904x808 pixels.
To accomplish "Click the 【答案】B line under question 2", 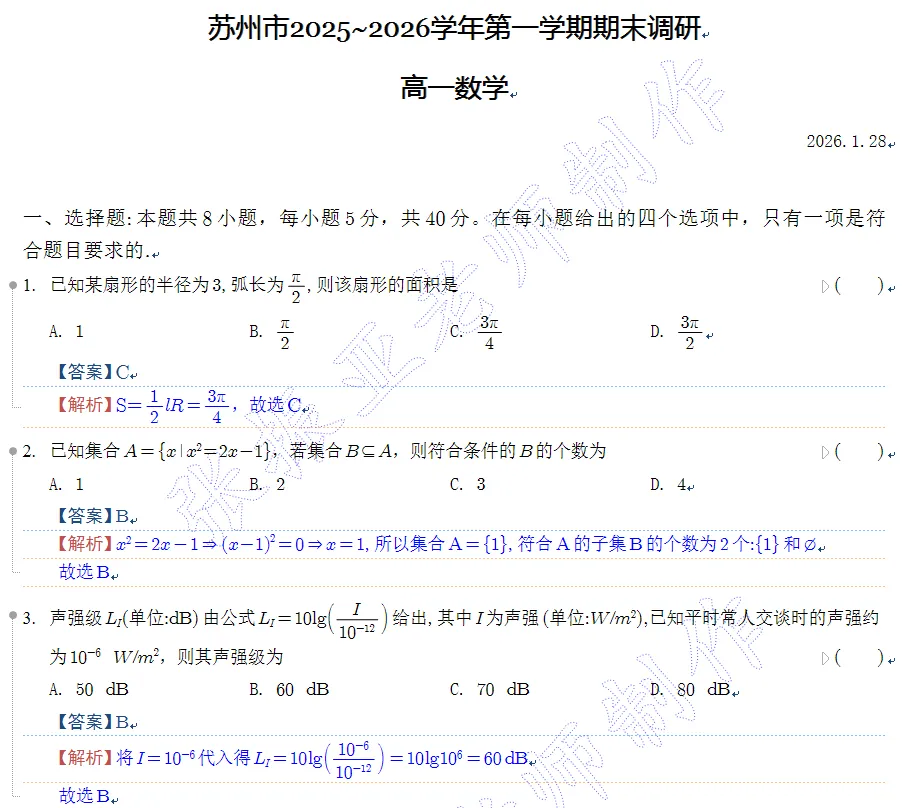I will coord(93,516).
